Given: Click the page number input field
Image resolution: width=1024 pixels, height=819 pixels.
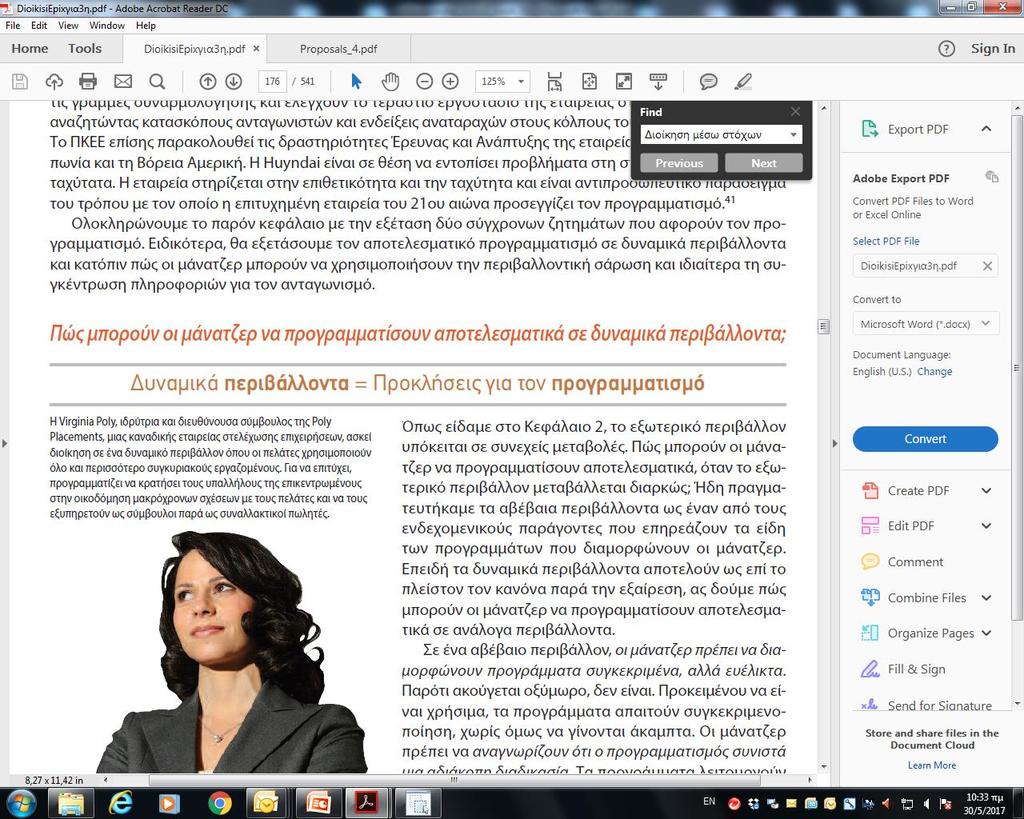Looking at the screenshot, I should 272,82.
